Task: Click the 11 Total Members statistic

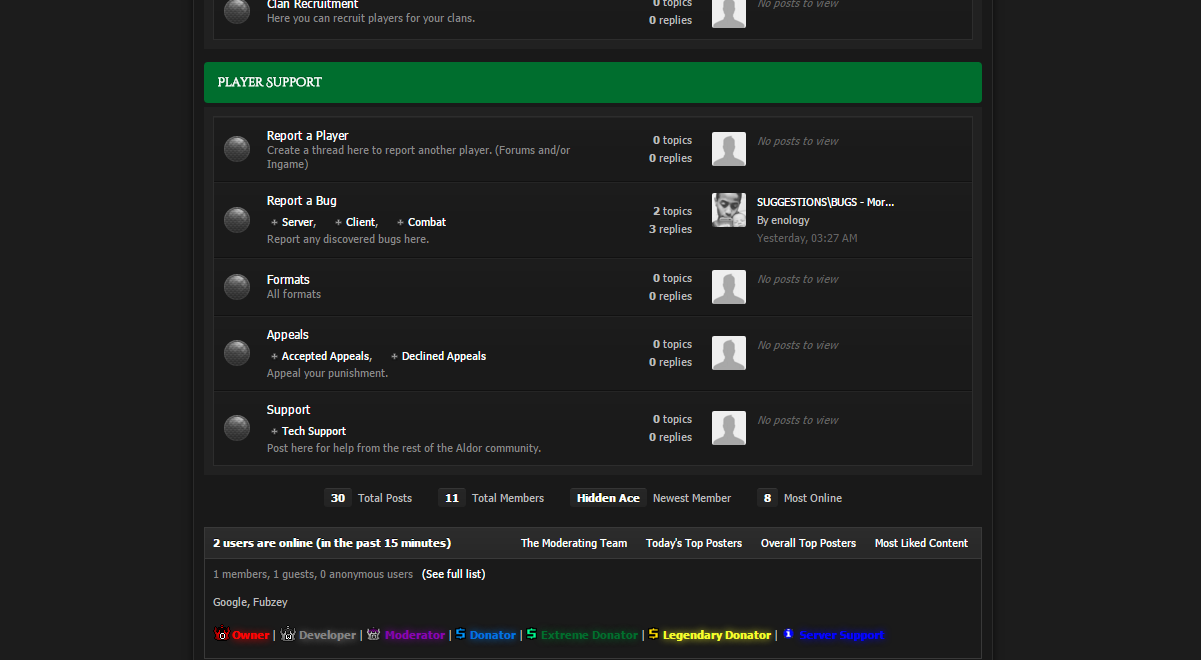Action: 491,498
